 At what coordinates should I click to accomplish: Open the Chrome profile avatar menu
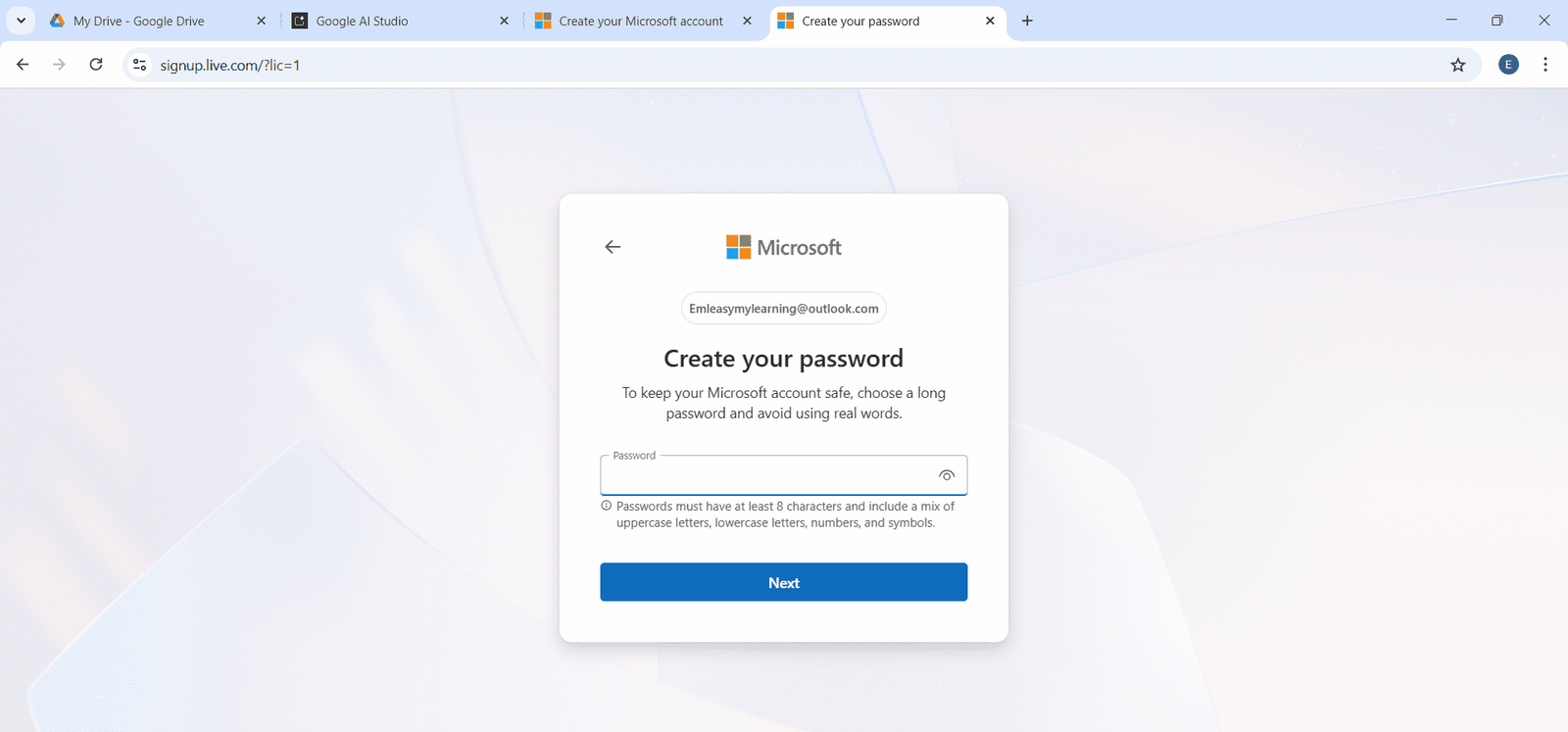(x=1508, y=65)
